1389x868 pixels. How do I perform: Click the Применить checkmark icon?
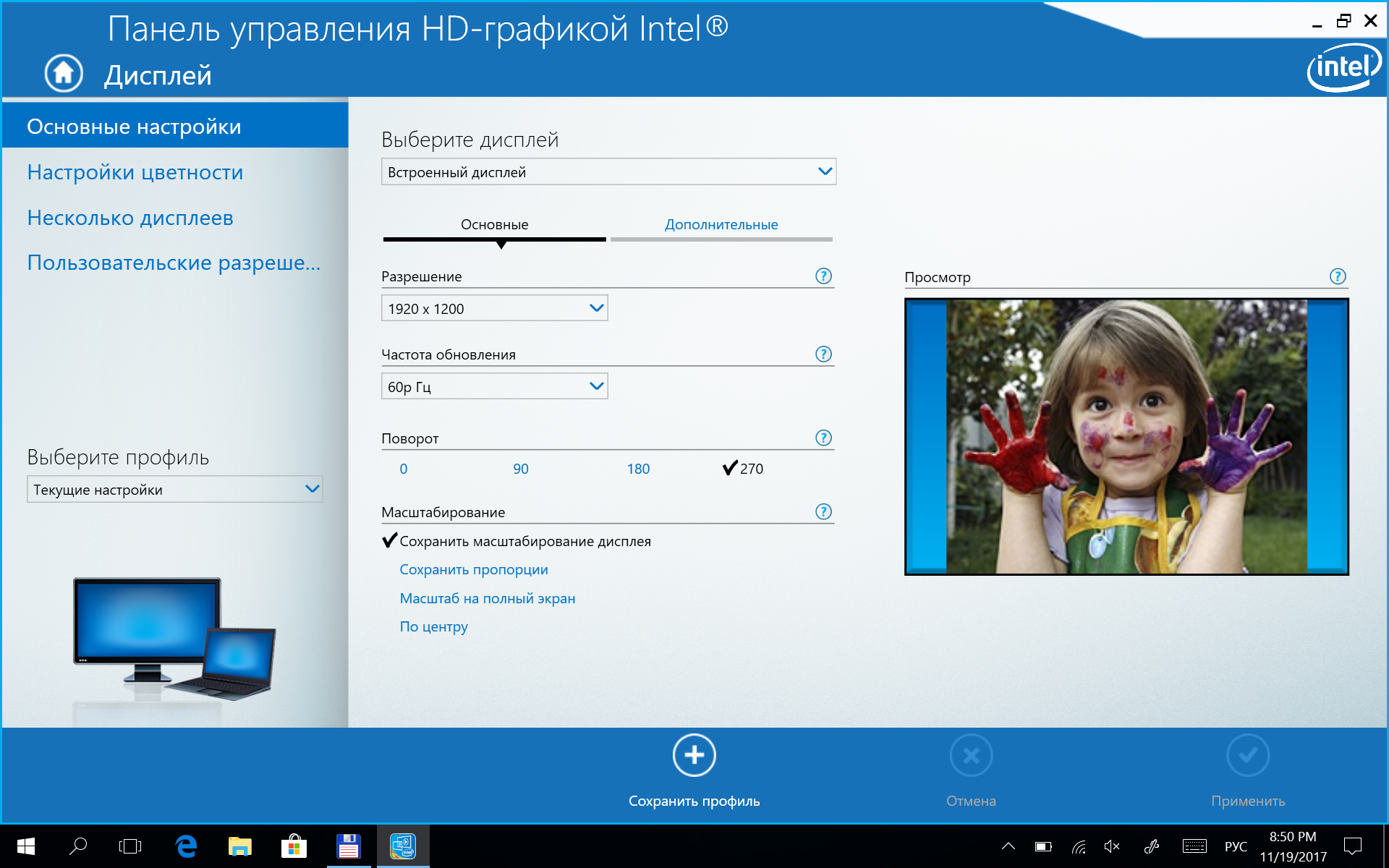click(1248, 755)
